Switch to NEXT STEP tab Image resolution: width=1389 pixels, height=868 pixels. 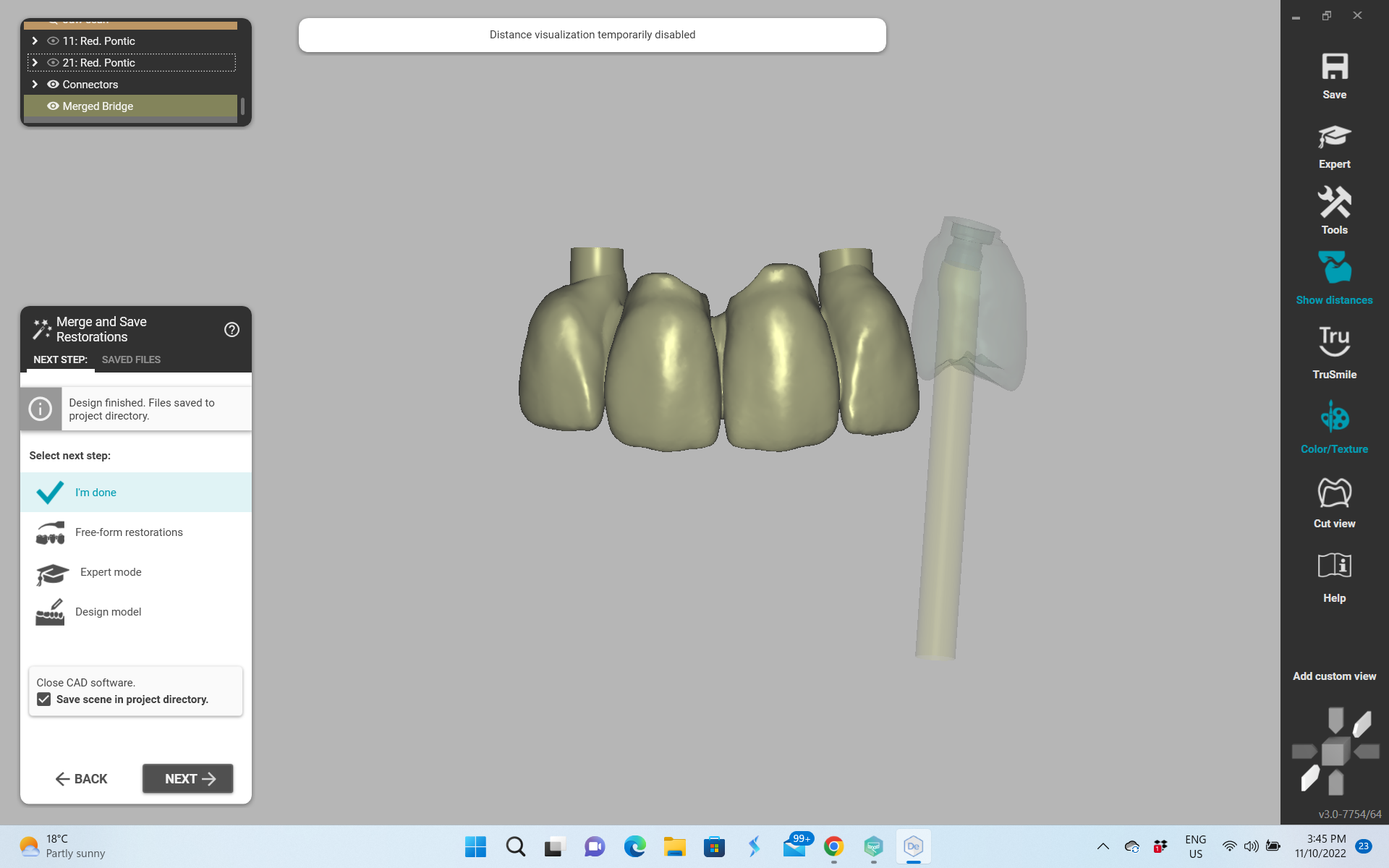[60, 359]
